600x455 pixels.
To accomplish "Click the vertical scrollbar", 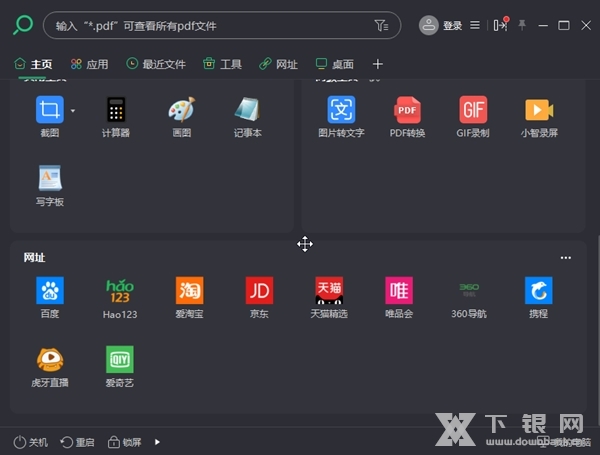I will tap(598, 329).
